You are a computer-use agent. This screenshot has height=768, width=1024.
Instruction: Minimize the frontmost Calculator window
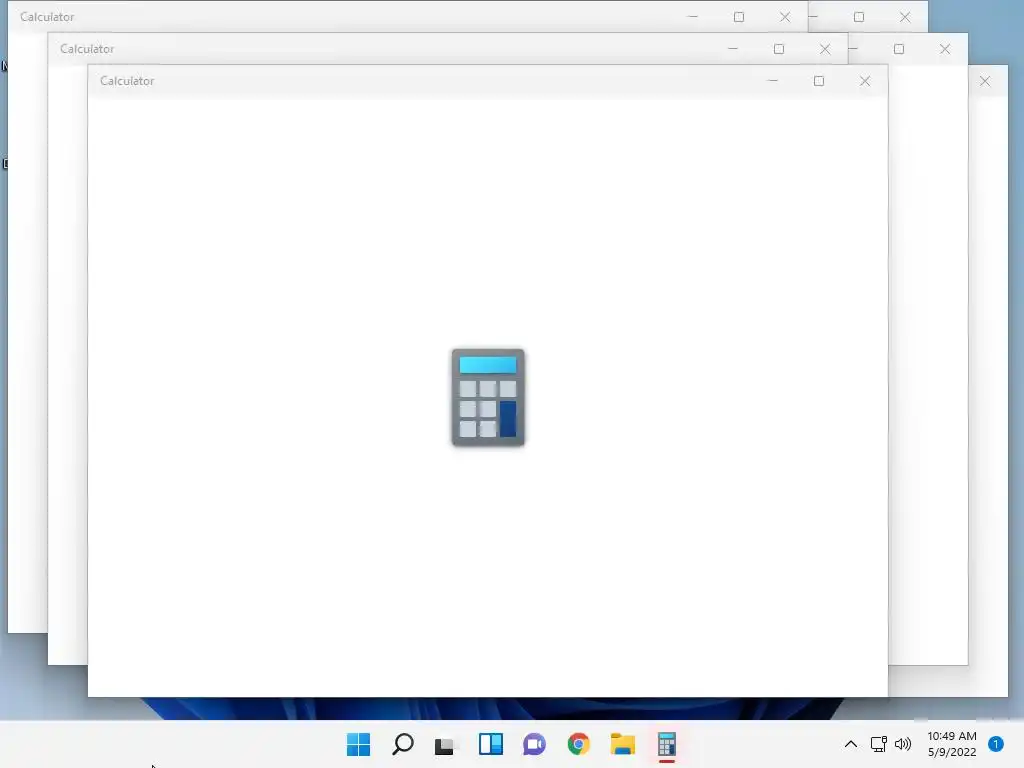[x=773, y=81]
